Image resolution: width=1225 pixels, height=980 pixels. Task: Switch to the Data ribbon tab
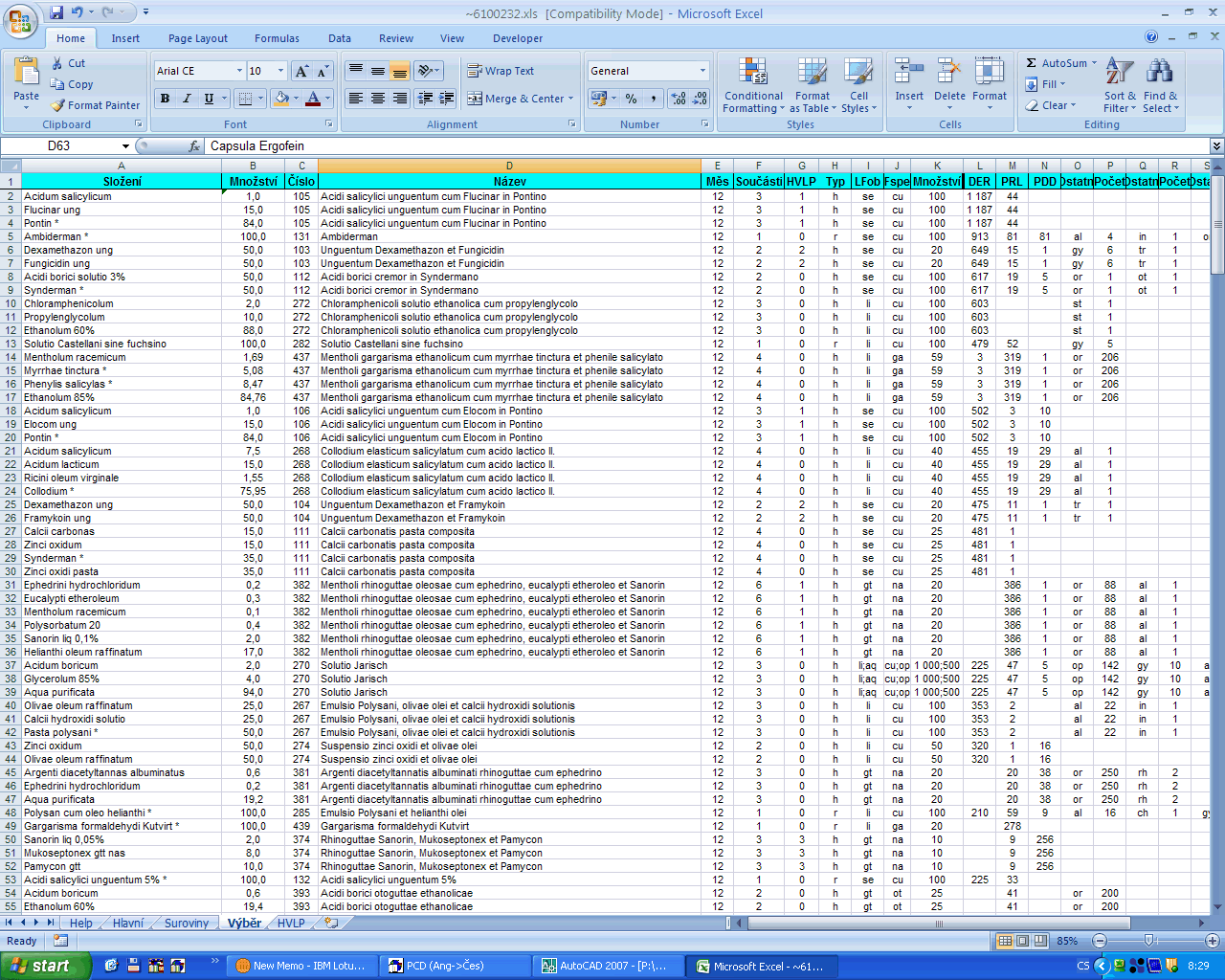pyautogui.click(x=340, y=38)
